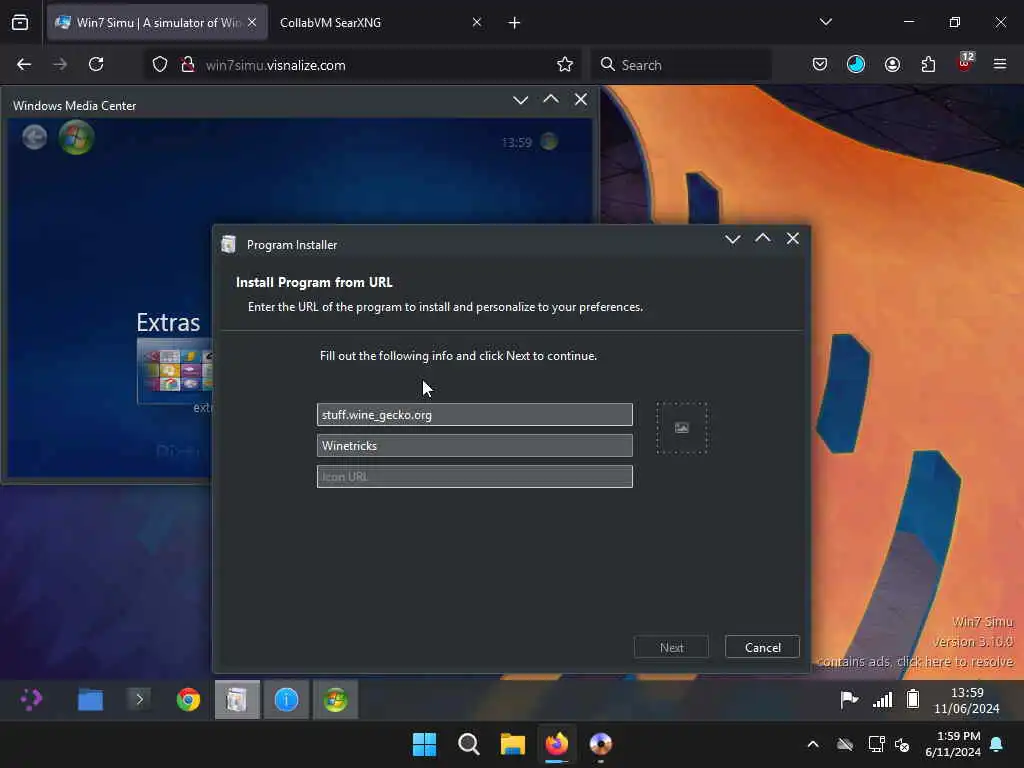The image size is (1024, 768).
Task: Click the icon preview placeholder box
Action: tap(682, 428)
